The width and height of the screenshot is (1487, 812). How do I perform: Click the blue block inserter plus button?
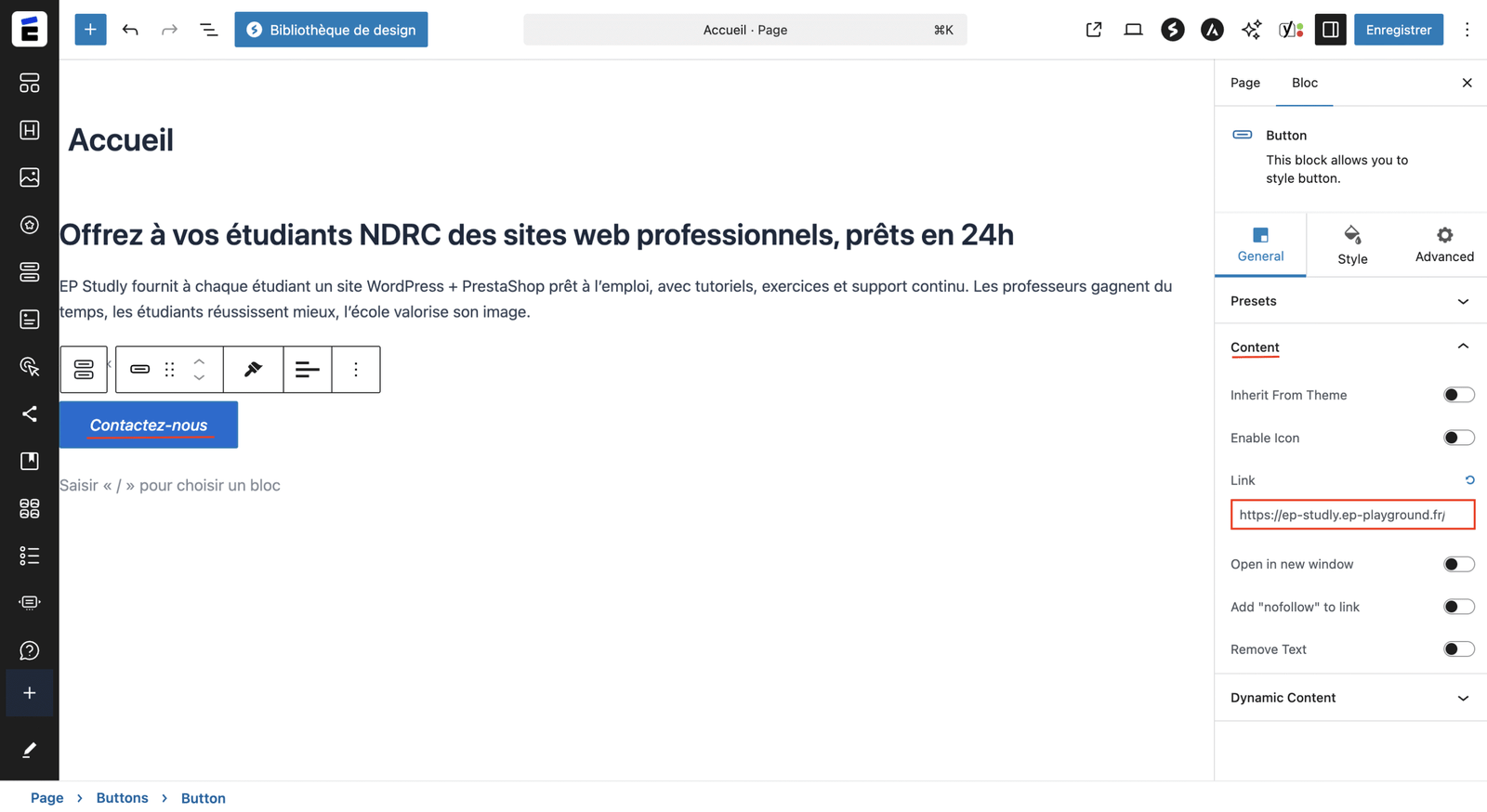[x=90, y=30]
